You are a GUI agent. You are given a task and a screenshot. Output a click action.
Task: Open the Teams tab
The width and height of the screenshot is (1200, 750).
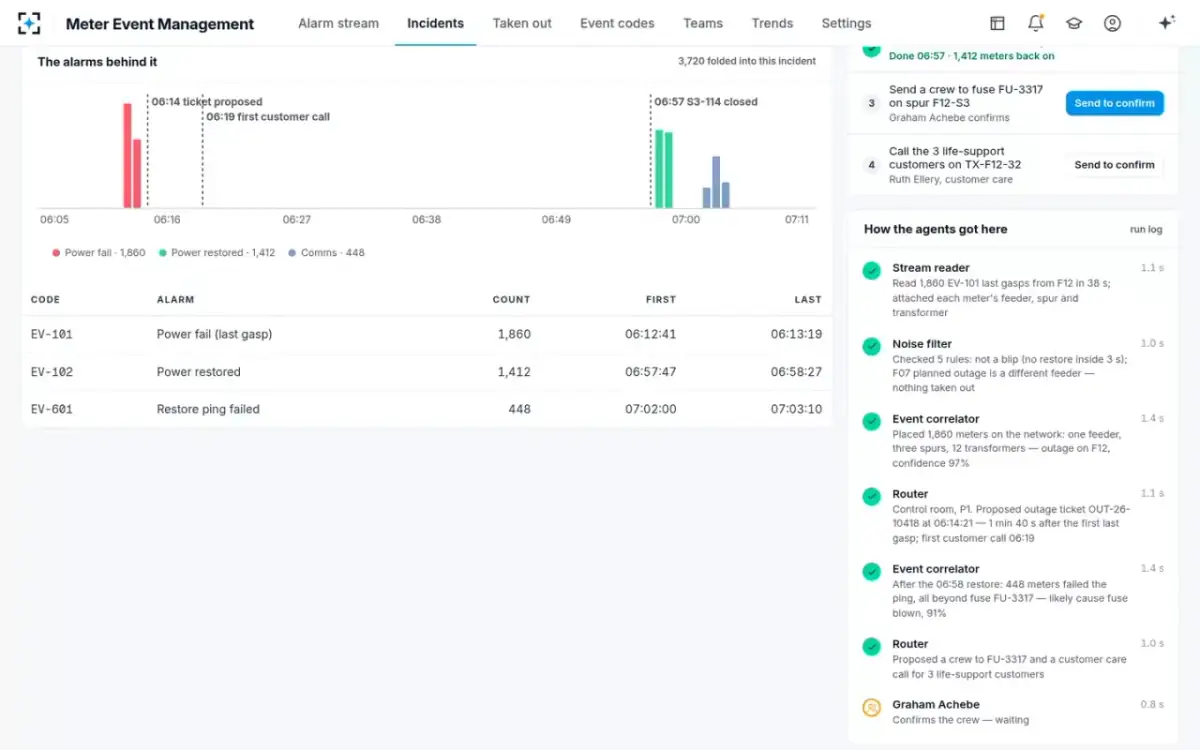pyautogui.click(x=703, y=23)
